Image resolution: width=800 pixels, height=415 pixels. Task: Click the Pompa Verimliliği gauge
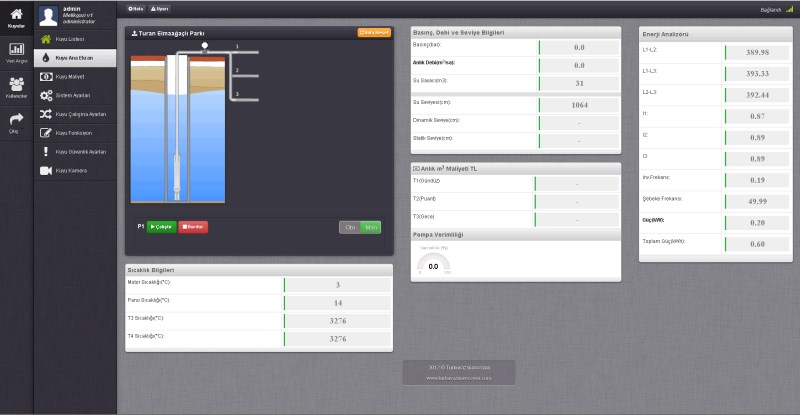point(433,264)
